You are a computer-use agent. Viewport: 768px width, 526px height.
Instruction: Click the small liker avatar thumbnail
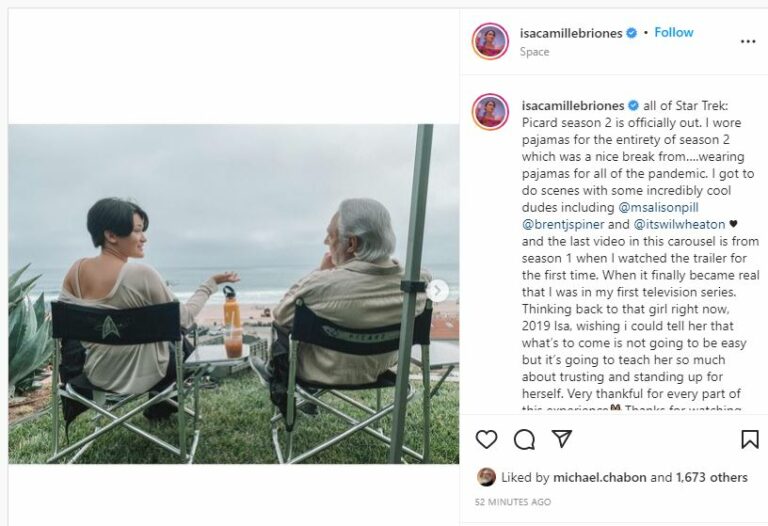tap(486, 477)
